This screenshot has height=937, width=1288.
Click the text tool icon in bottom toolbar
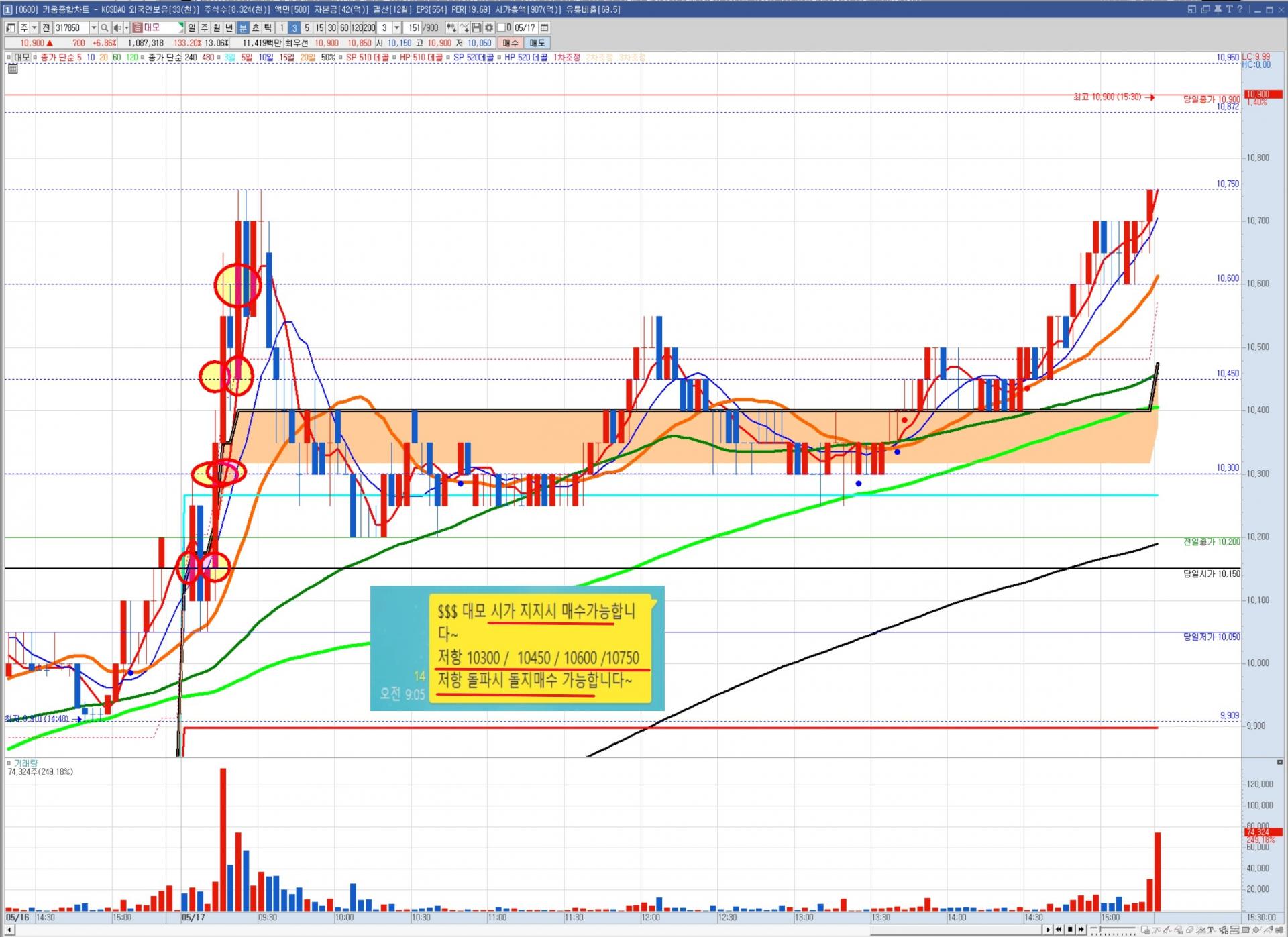[x=1212, y=930]
